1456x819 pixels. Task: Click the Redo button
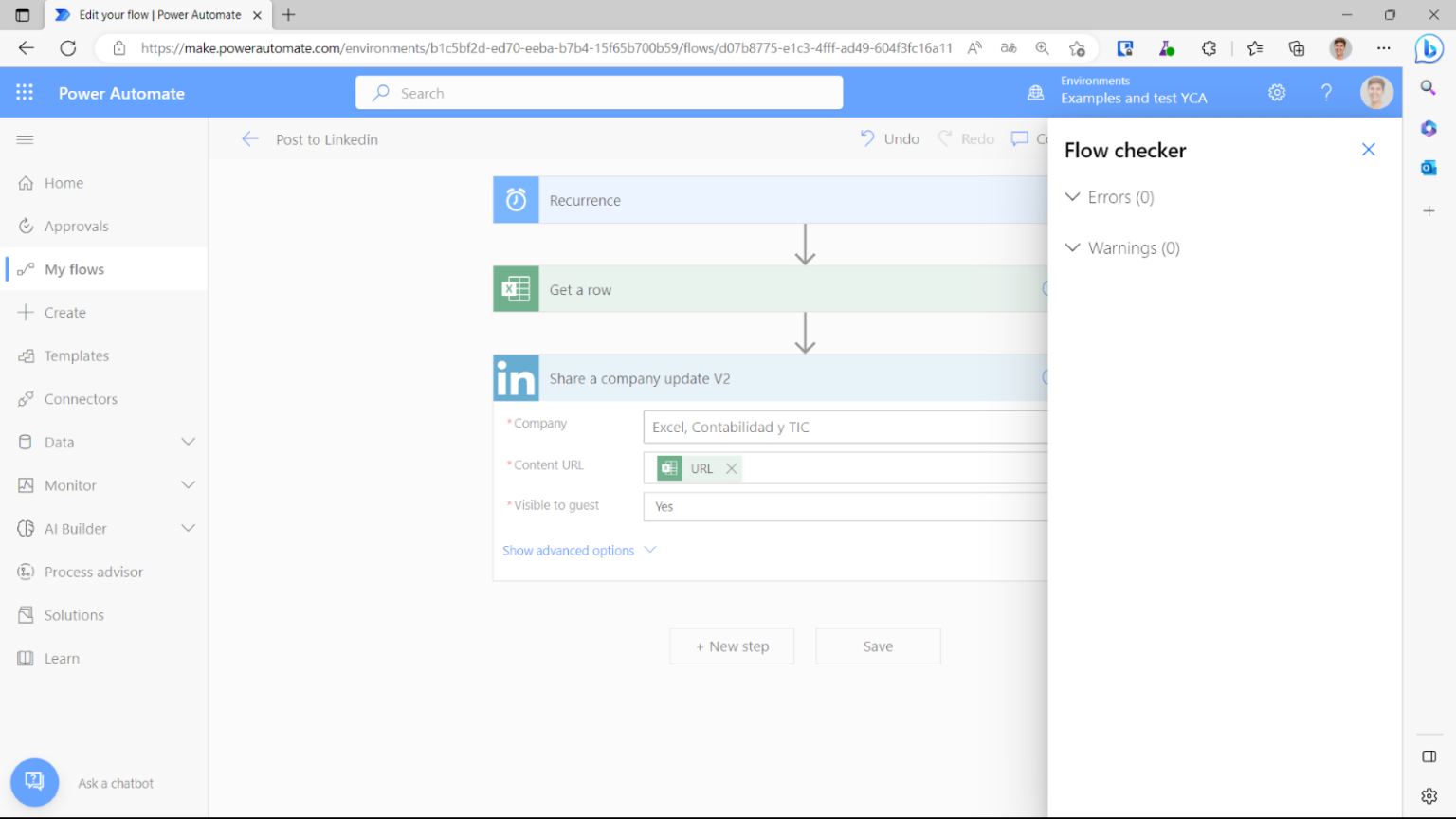tap(967, 139)
